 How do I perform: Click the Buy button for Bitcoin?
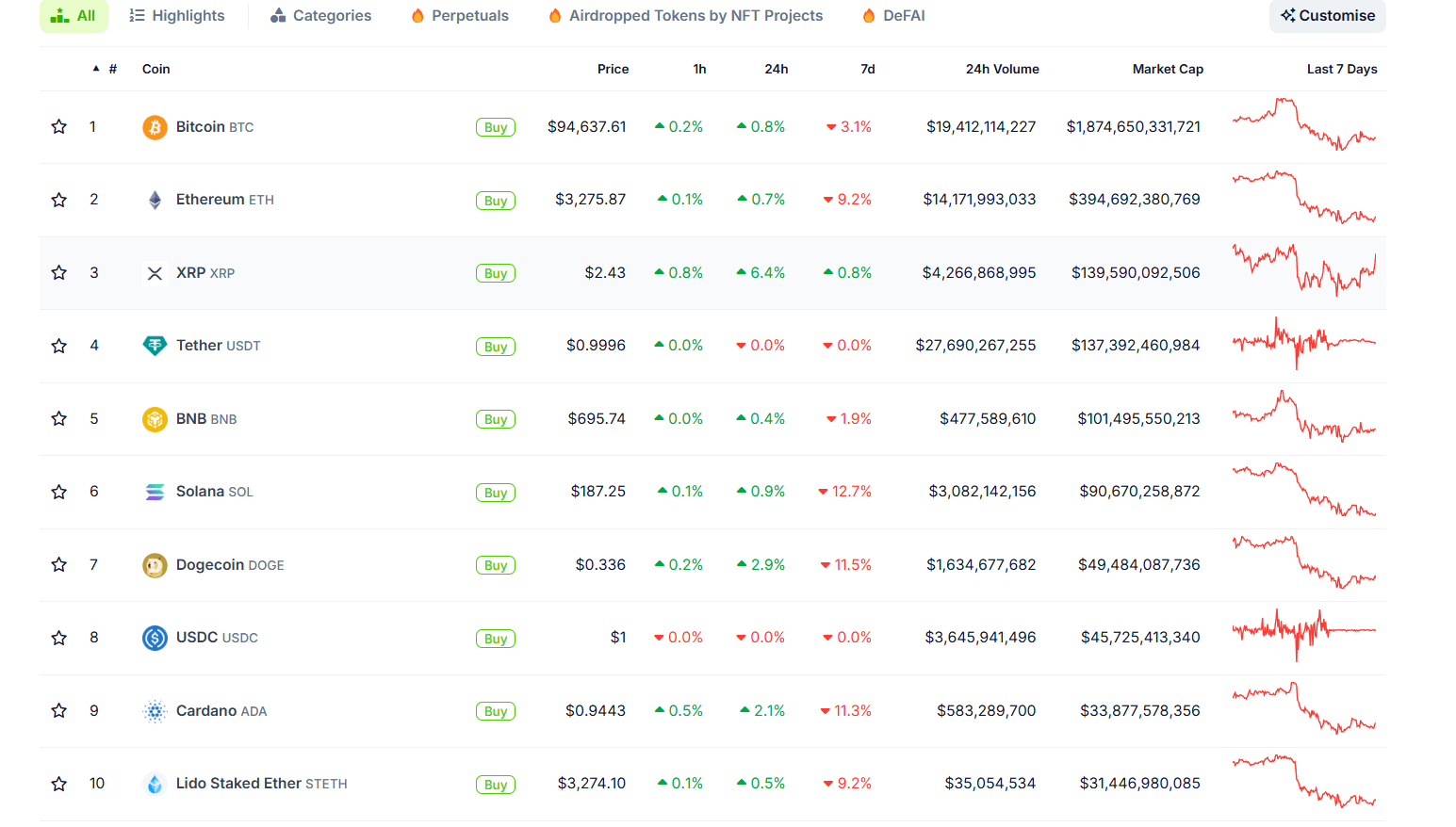tap(496, 126)
